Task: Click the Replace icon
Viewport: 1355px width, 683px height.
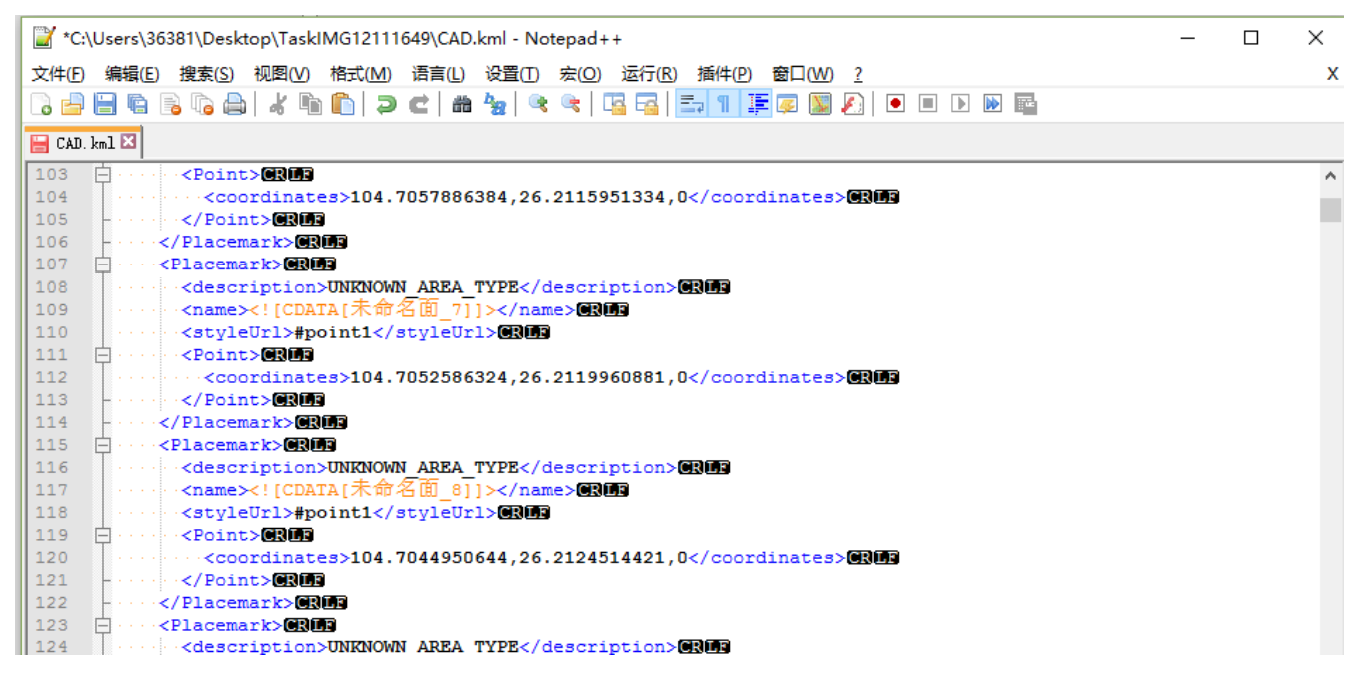Action: tap(494, 104)
